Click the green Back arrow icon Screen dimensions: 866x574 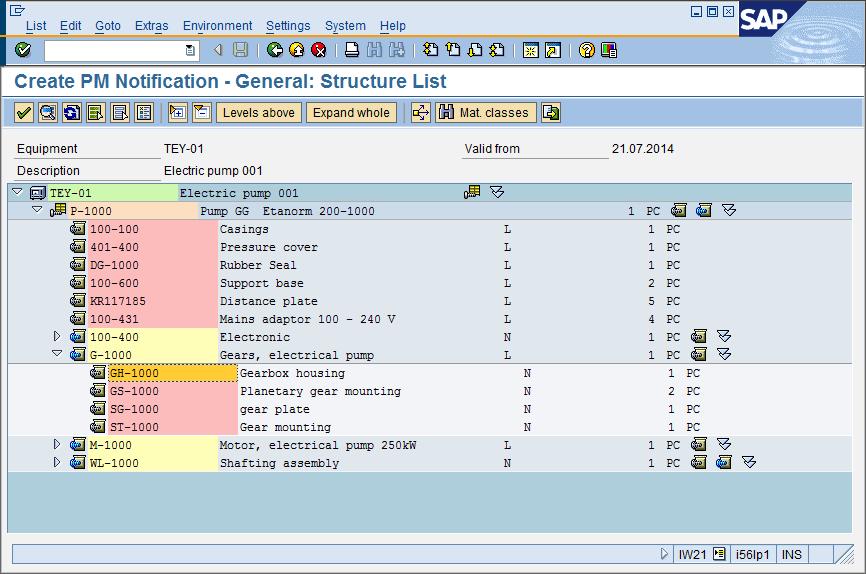pos(274,50)
